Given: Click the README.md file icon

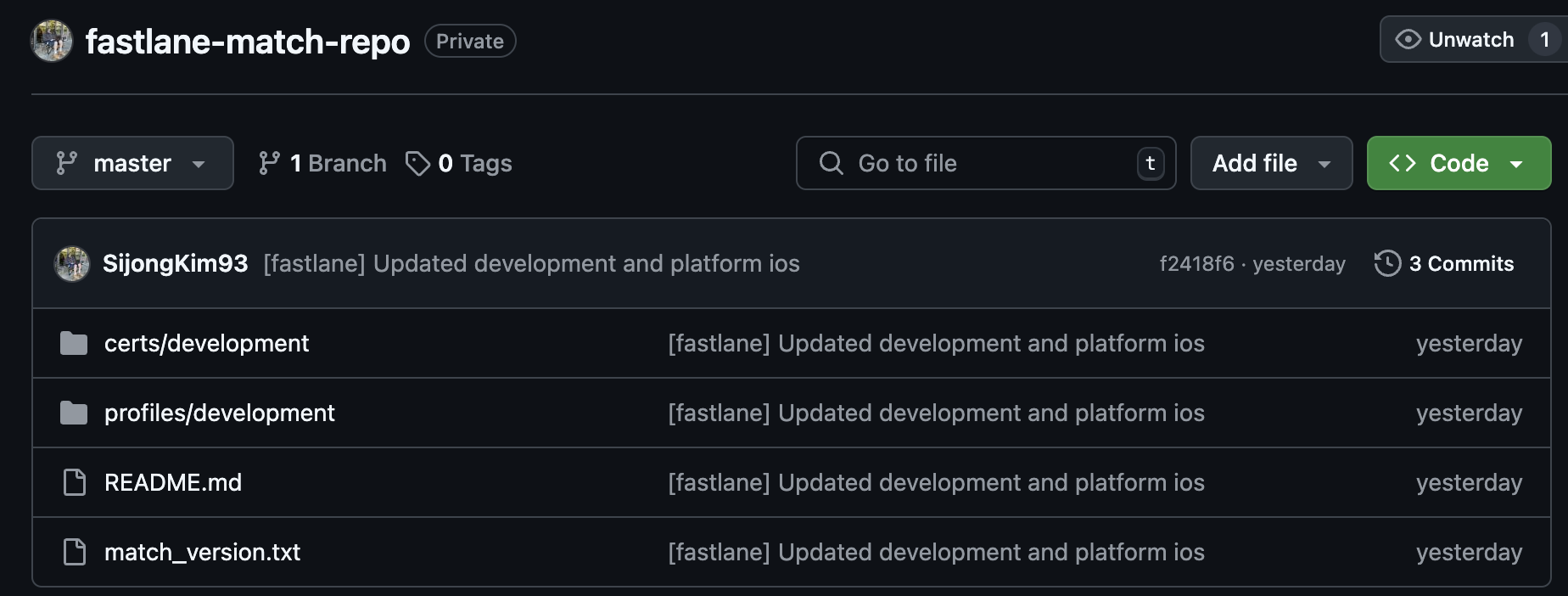Looking at the screenshot, I should [x=75, y=483].
